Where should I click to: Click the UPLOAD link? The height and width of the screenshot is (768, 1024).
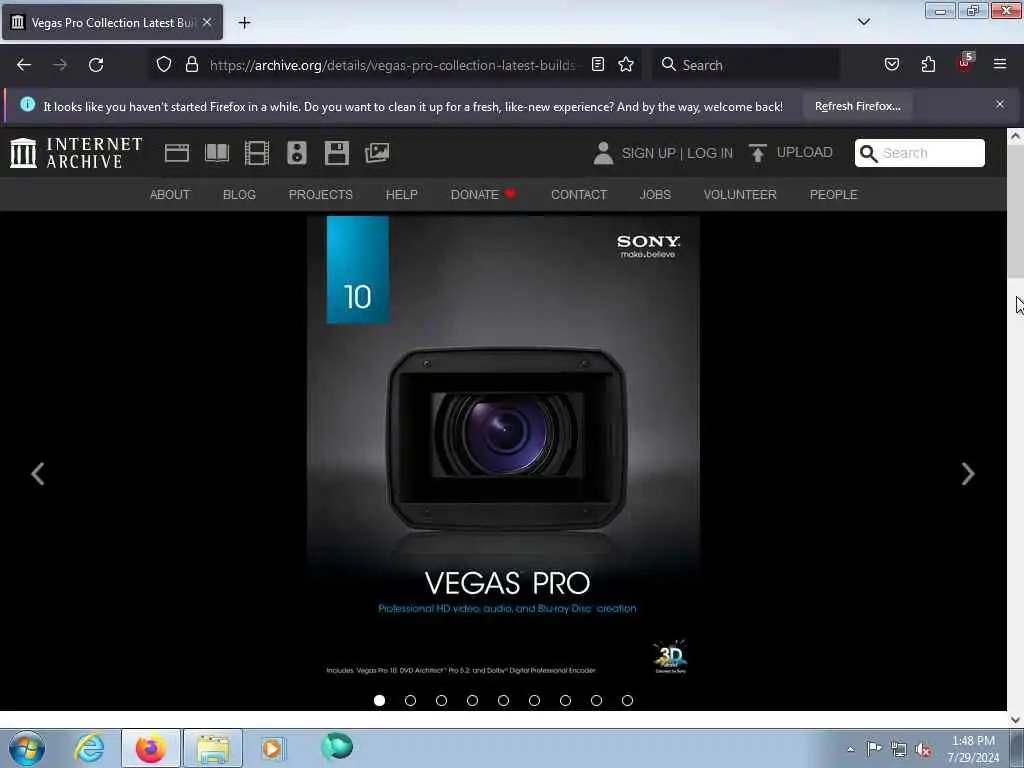[805, 152]
